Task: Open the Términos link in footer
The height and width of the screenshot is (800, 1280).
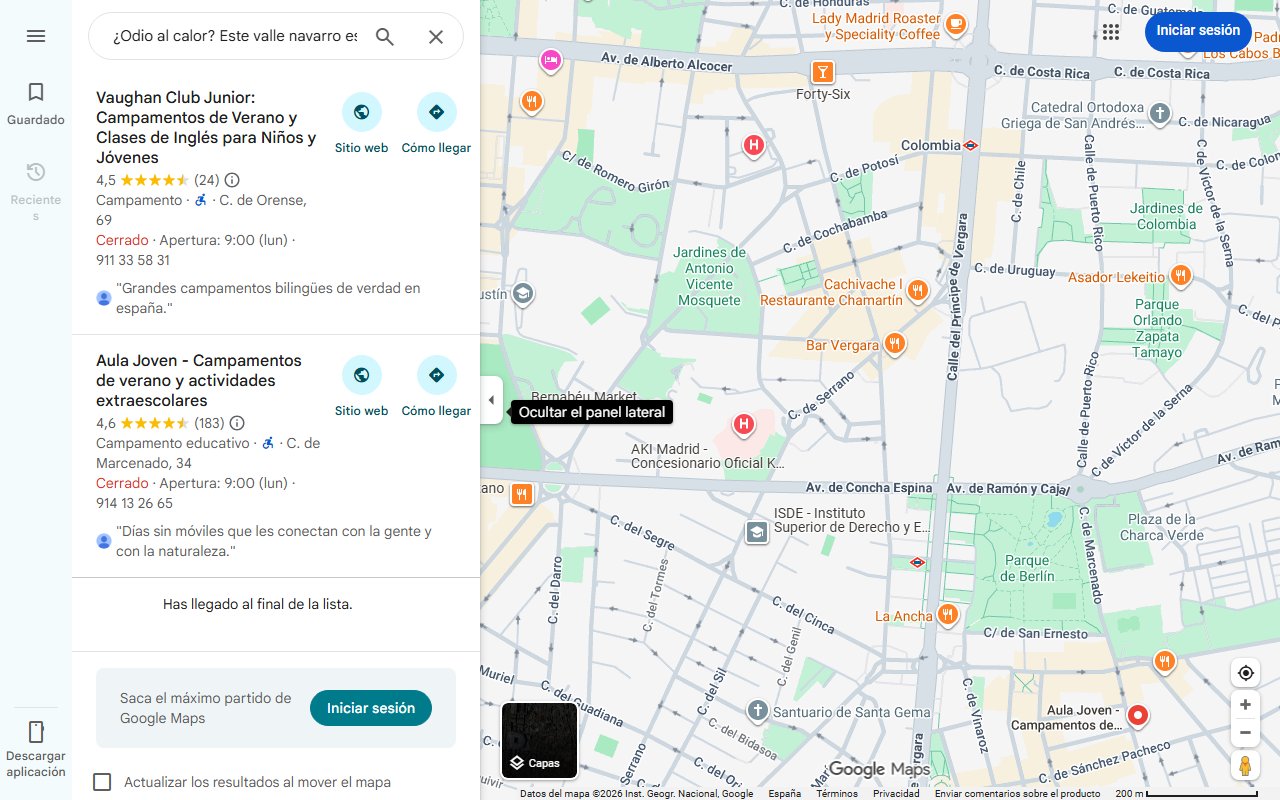Action: tap(836, 794)
